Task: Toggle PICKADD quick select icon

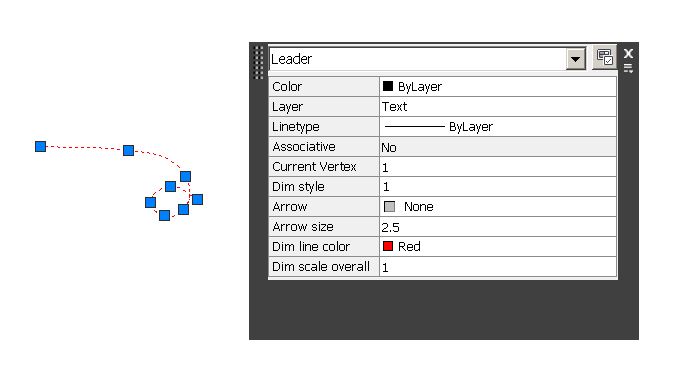Action: click(x=605, y=57)
